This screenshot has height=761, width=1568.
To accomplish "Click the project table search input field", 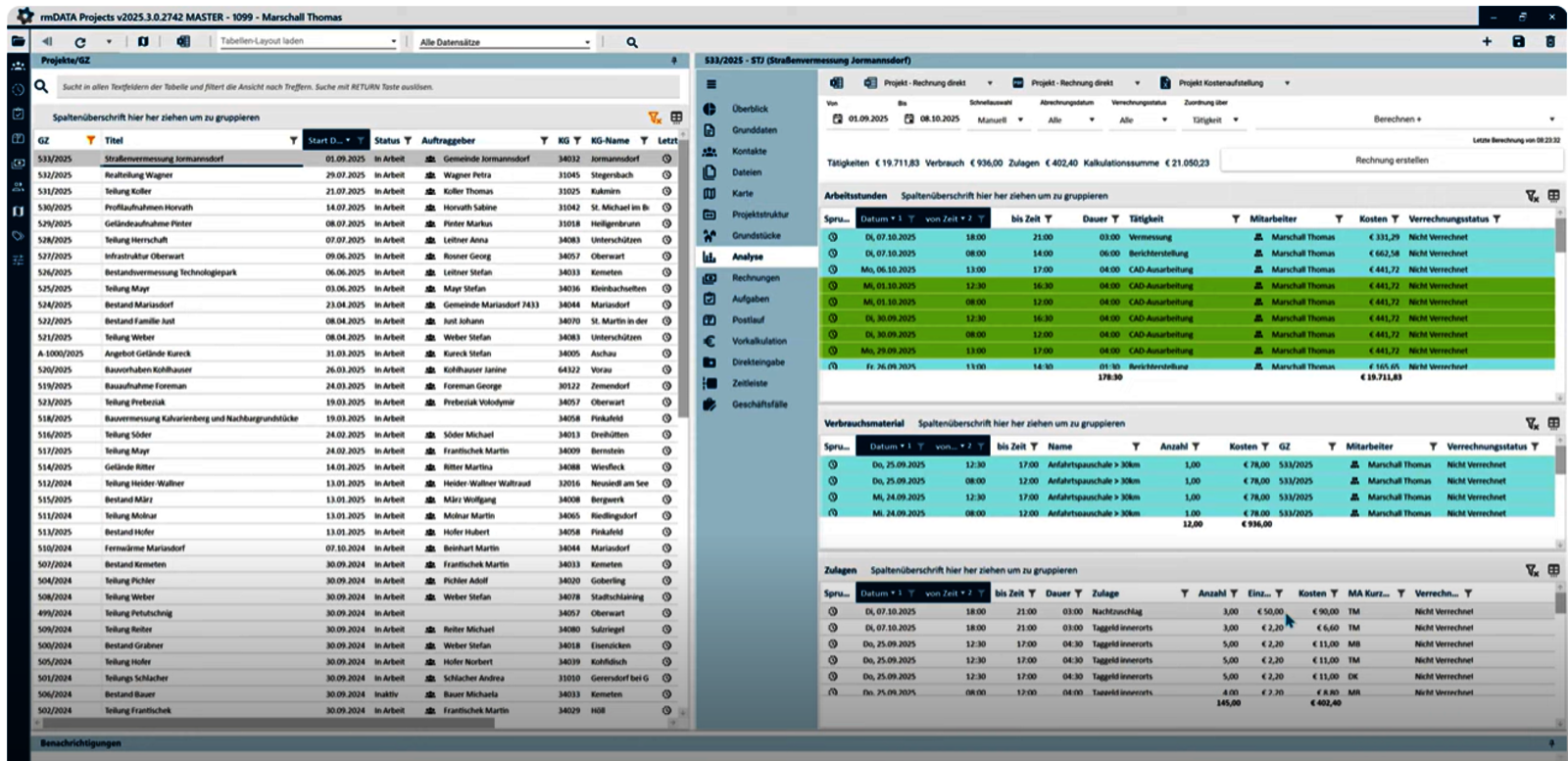I will coord(367,87).
